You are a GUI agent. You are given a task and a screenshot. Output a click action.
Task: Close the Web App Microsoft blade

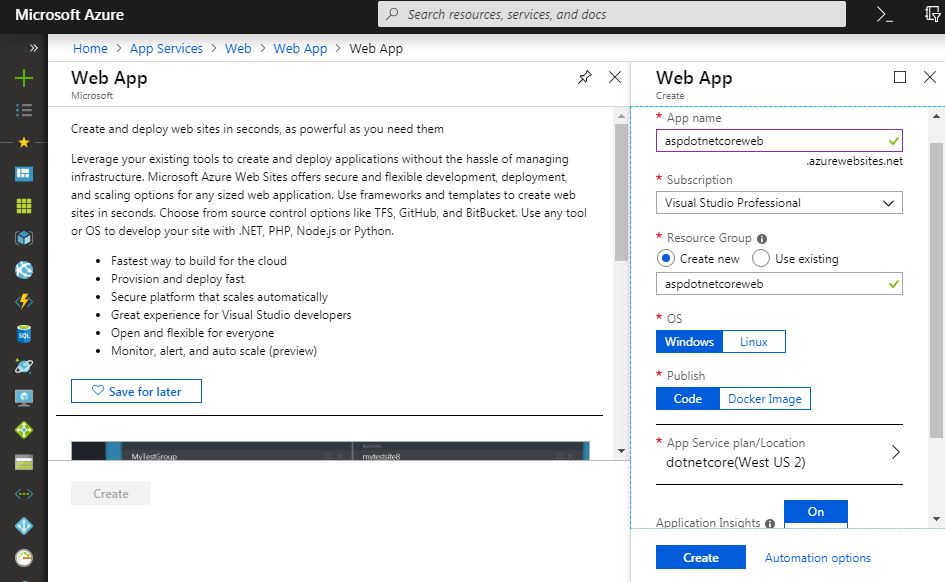615,77
